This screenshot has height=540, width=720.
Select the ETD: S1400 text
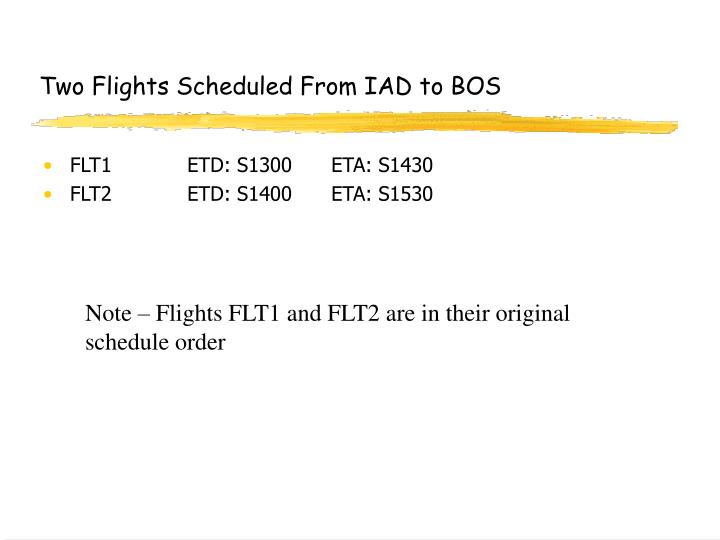coord(239,194)
